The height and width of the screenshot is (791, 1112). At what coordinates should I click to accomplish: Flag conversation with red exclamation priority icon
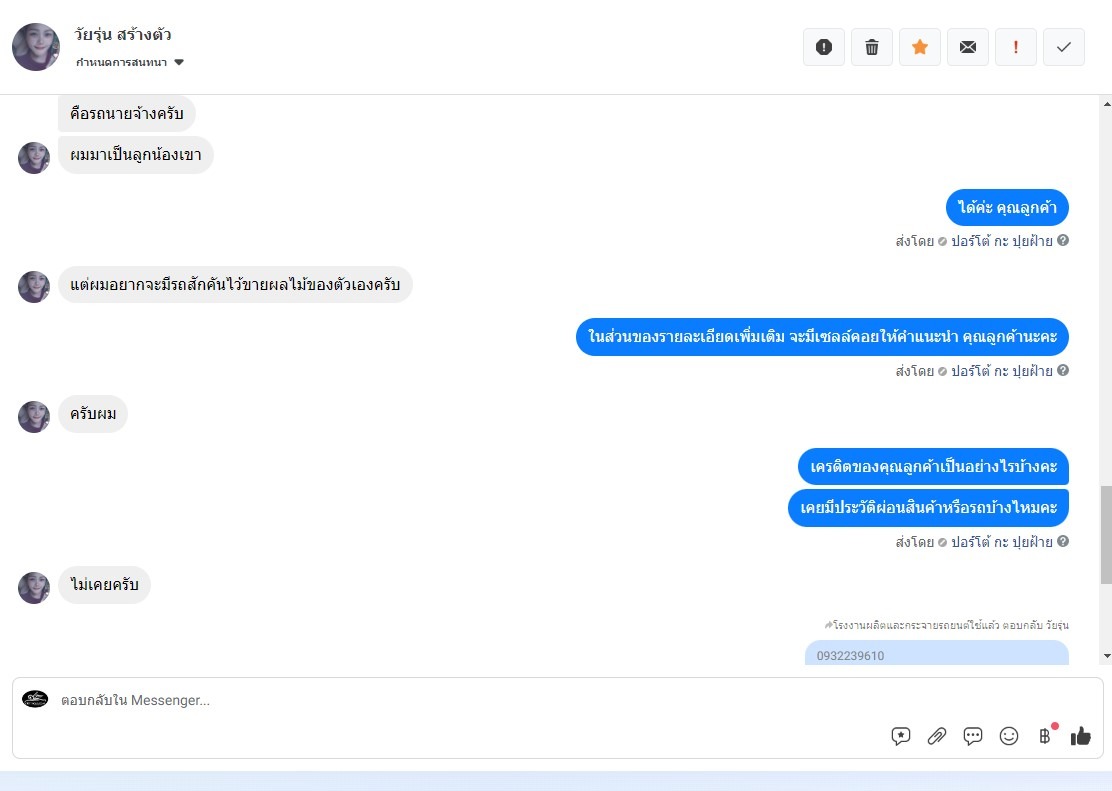click(1016, 47)
